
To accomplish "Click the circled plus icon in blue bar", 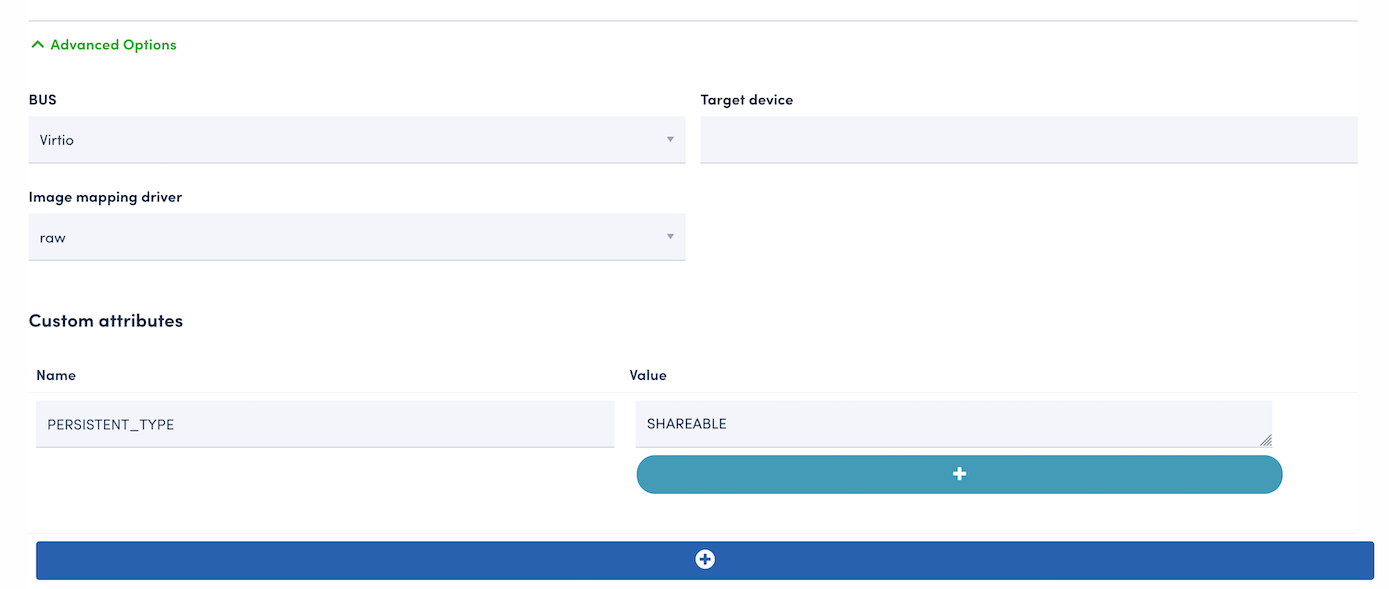I will tap(705, 560).
